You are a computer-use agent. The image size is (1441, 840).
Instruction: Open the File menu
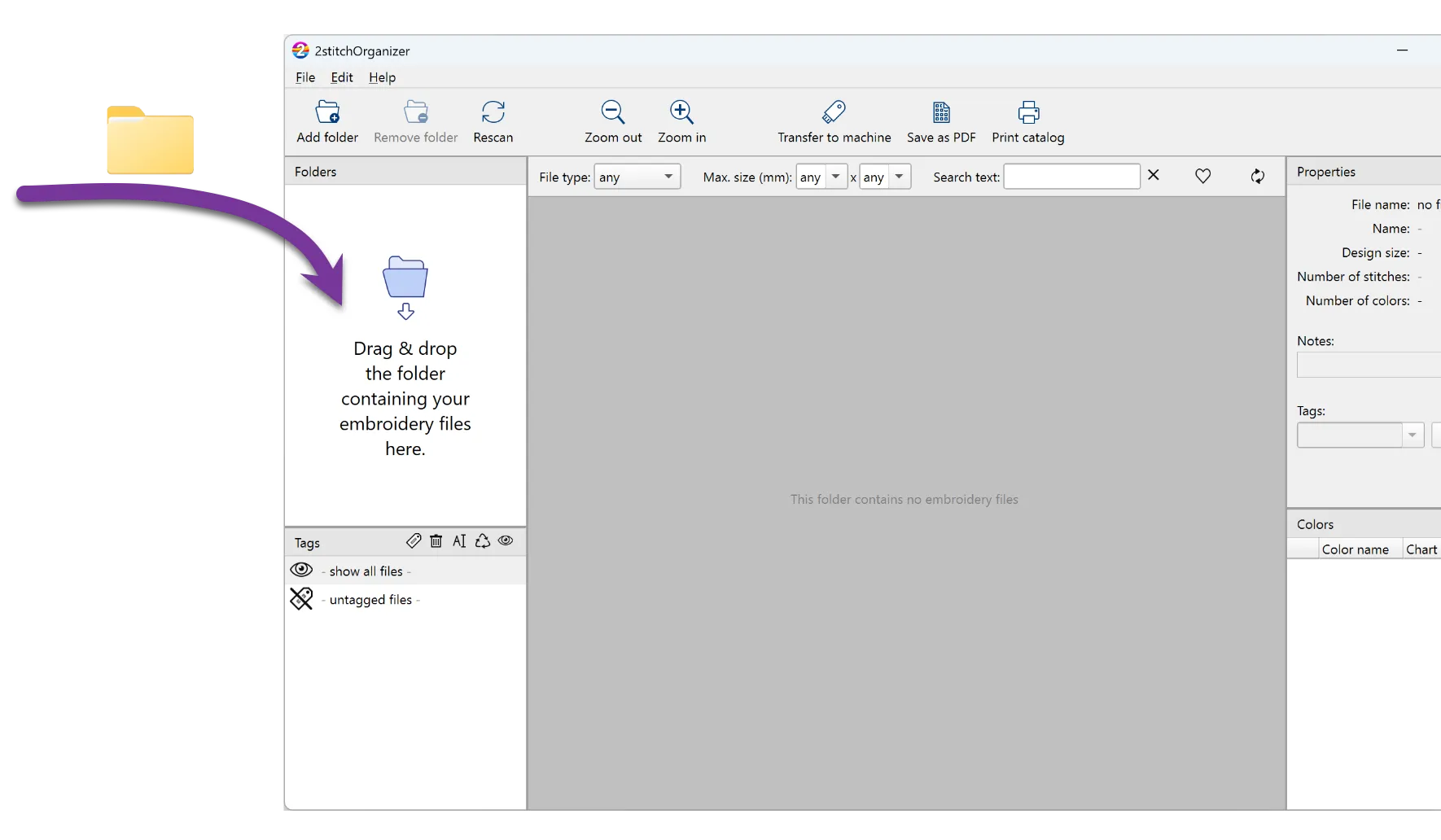(305, 77)
